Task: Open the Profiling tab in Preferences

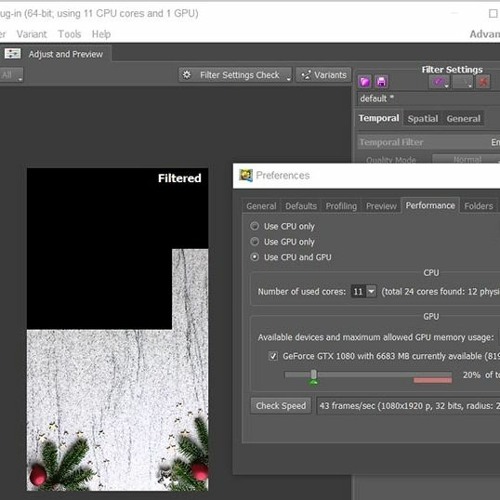Action: 341,206
